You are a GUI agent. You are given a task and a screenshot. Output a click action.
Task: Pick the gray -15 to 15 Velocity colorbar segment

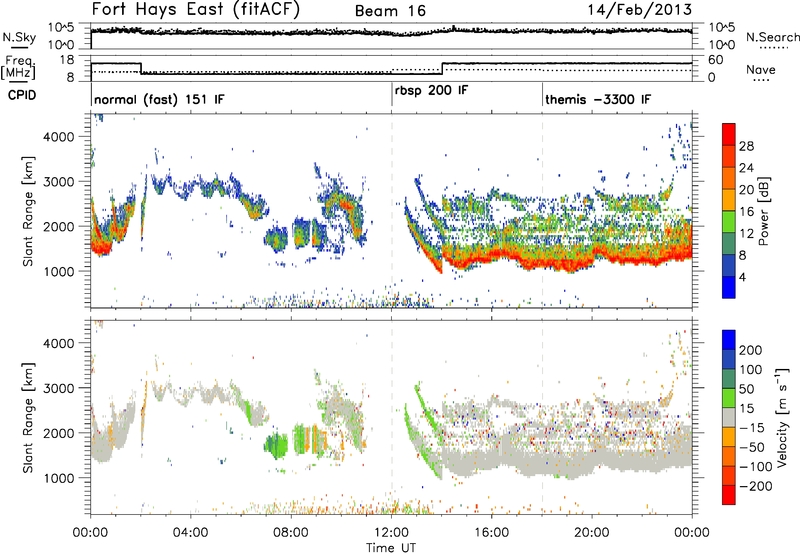729,418
